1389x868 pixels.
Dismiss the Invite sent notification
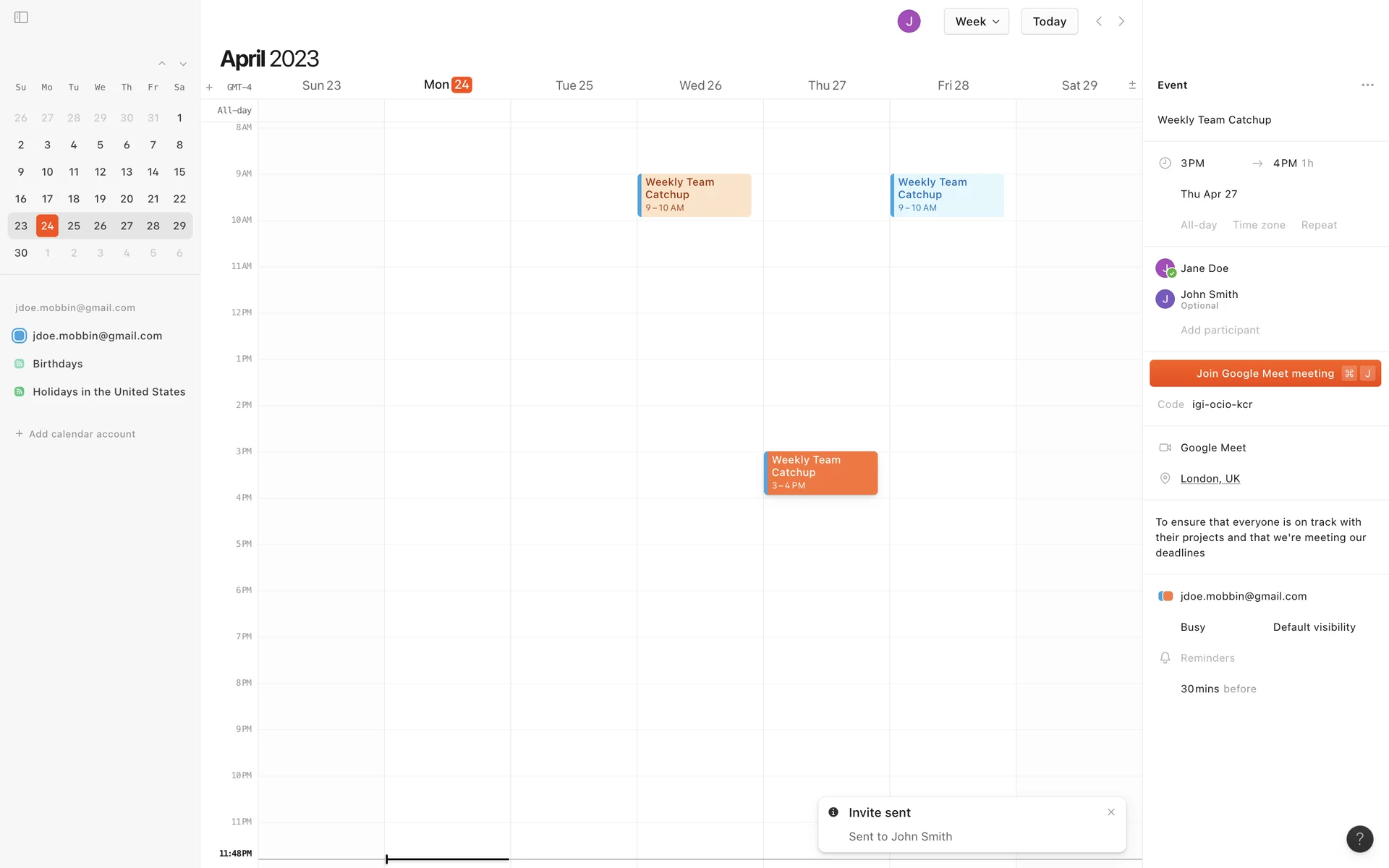1111,812
